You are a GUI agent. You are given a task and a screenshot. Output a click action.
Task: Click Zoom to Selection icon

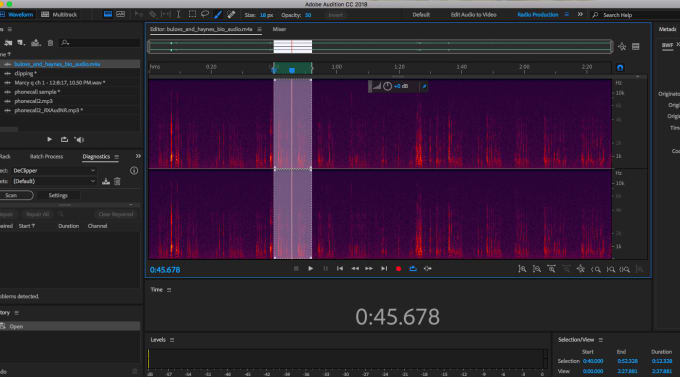click(x=625, y=269)
